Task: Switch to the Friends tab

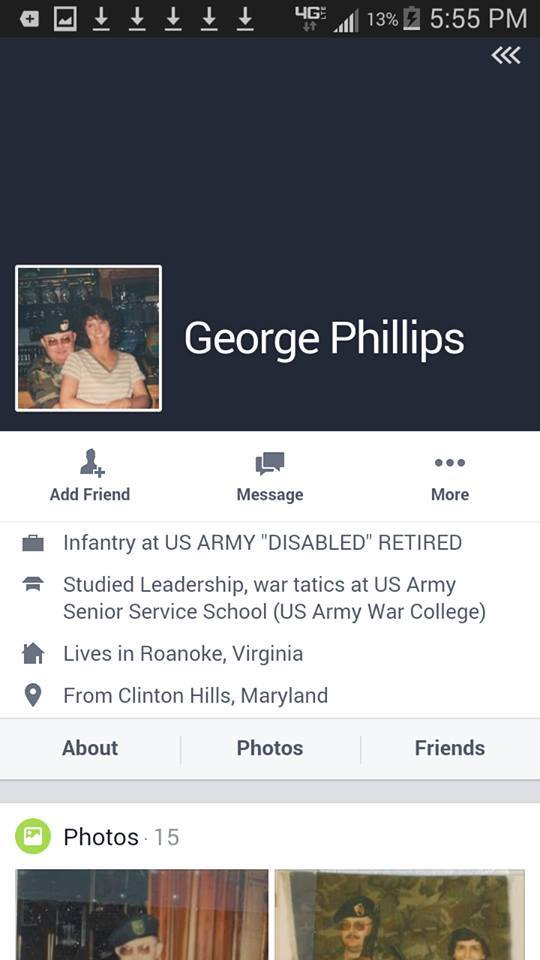Action: point(450,748)
